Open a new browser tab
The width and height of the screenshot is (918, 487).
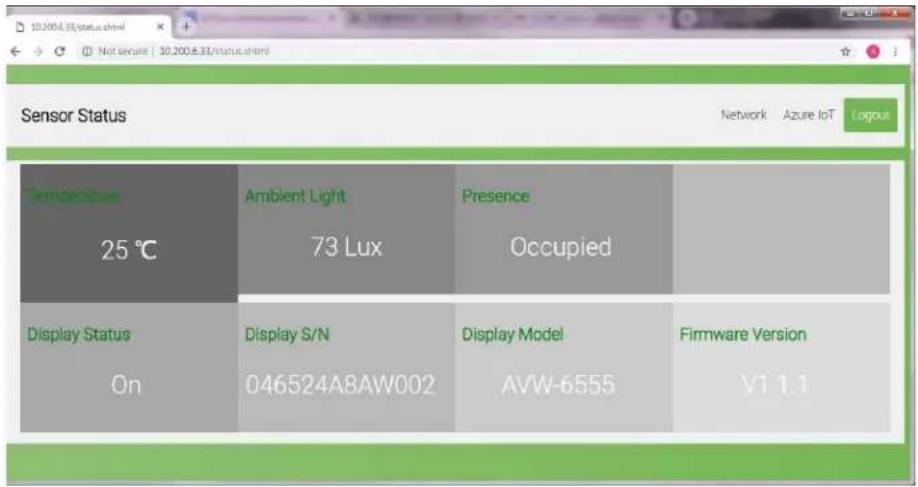point(187,26)
